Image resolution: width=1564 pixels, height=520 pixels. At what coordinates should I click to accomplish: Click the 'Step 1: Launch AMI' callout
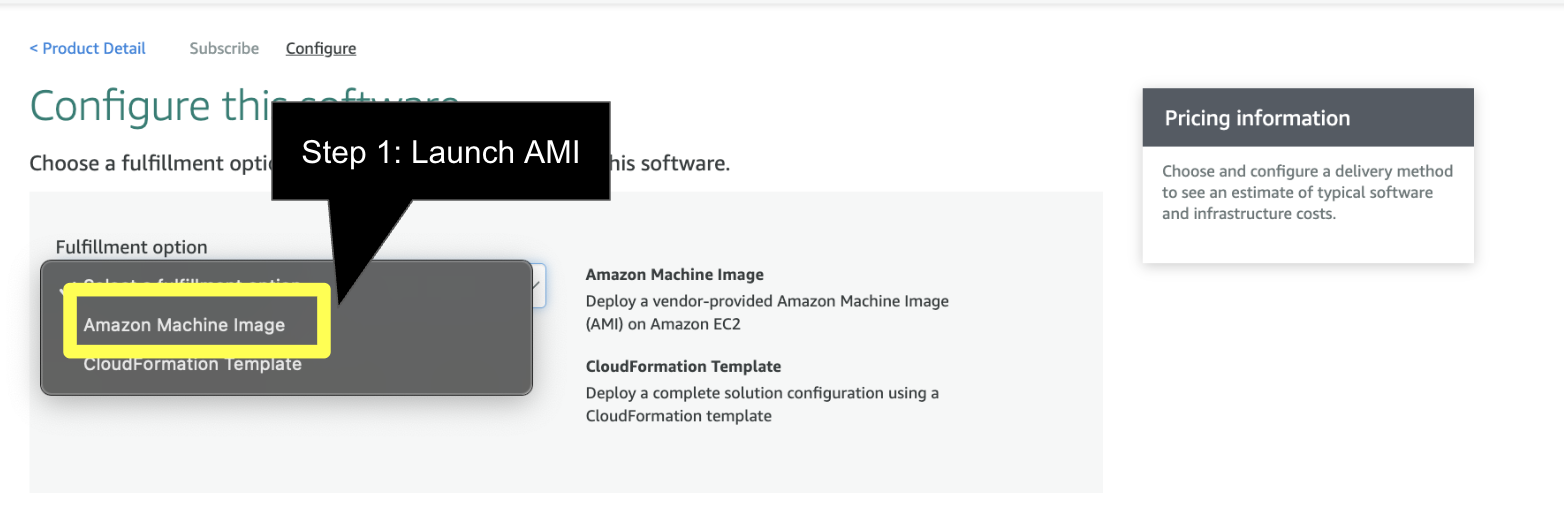tap(441, 152)
